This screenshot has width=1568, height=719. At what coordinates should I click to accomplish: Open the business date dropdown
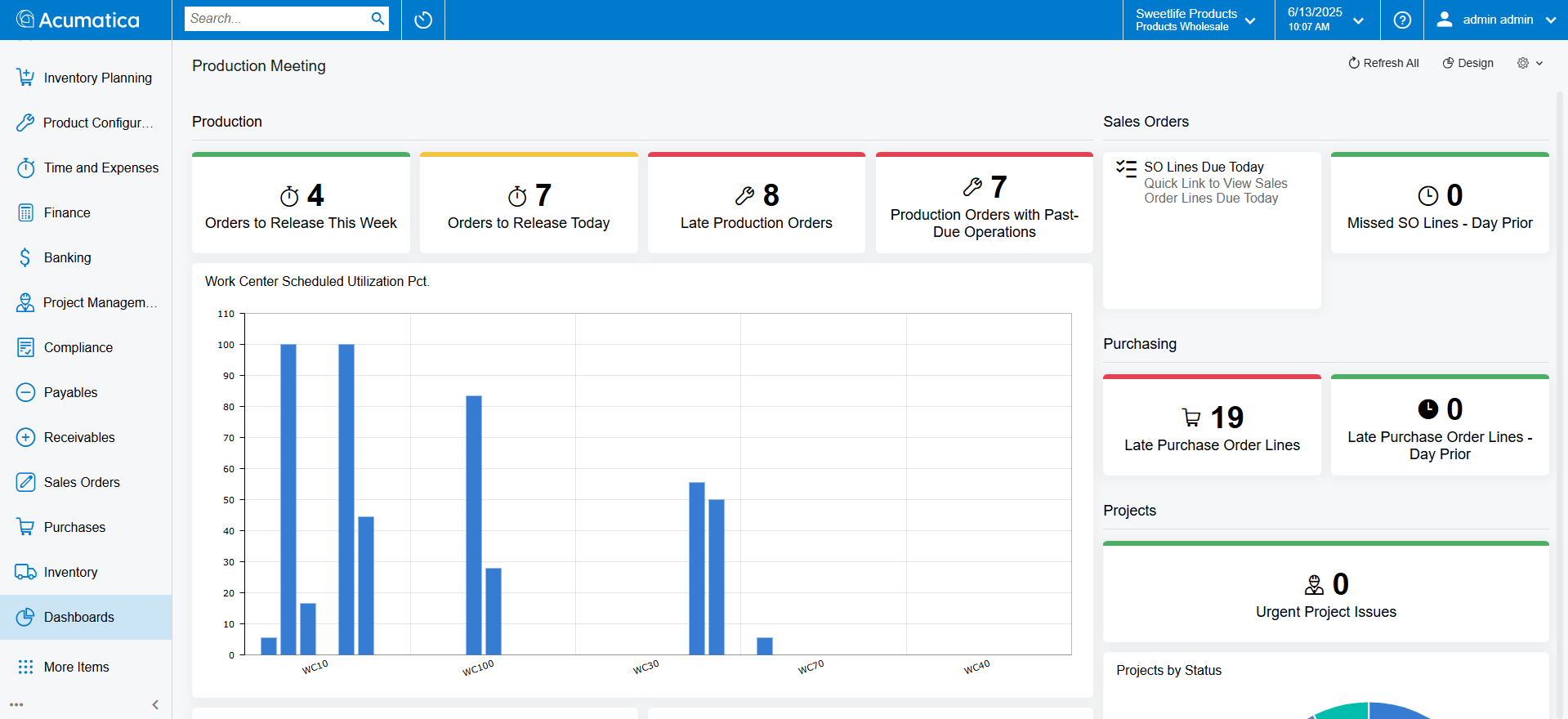[1325, 20]
